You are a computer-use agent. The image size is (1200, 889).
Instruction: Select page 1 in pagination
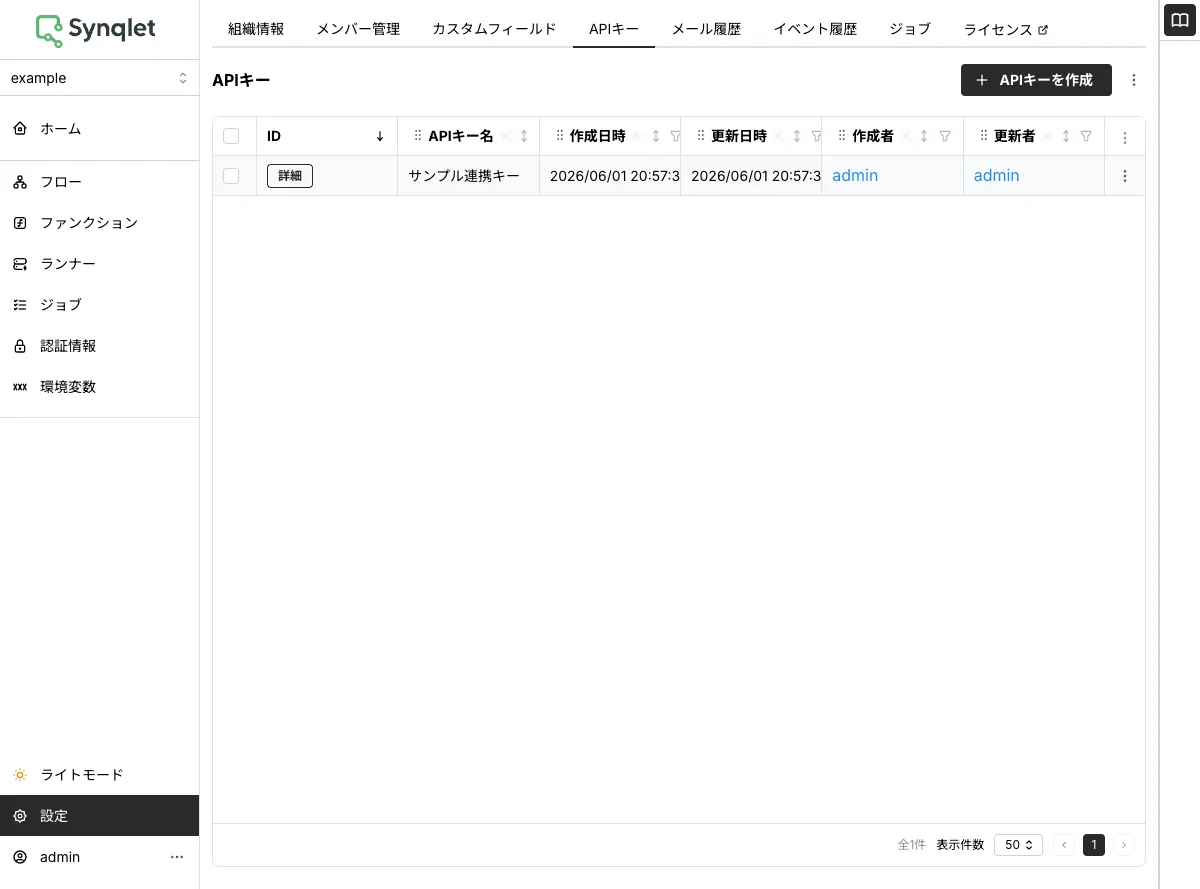pos(1094,845)
